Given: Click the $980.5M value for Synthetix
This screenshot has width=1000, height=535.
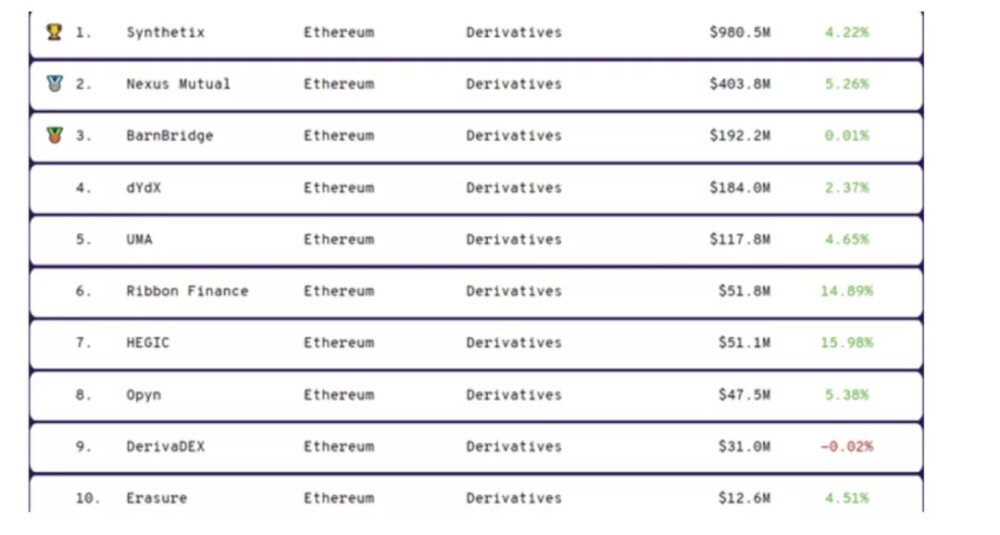Looking at the screenshot, I should (740, 32).
